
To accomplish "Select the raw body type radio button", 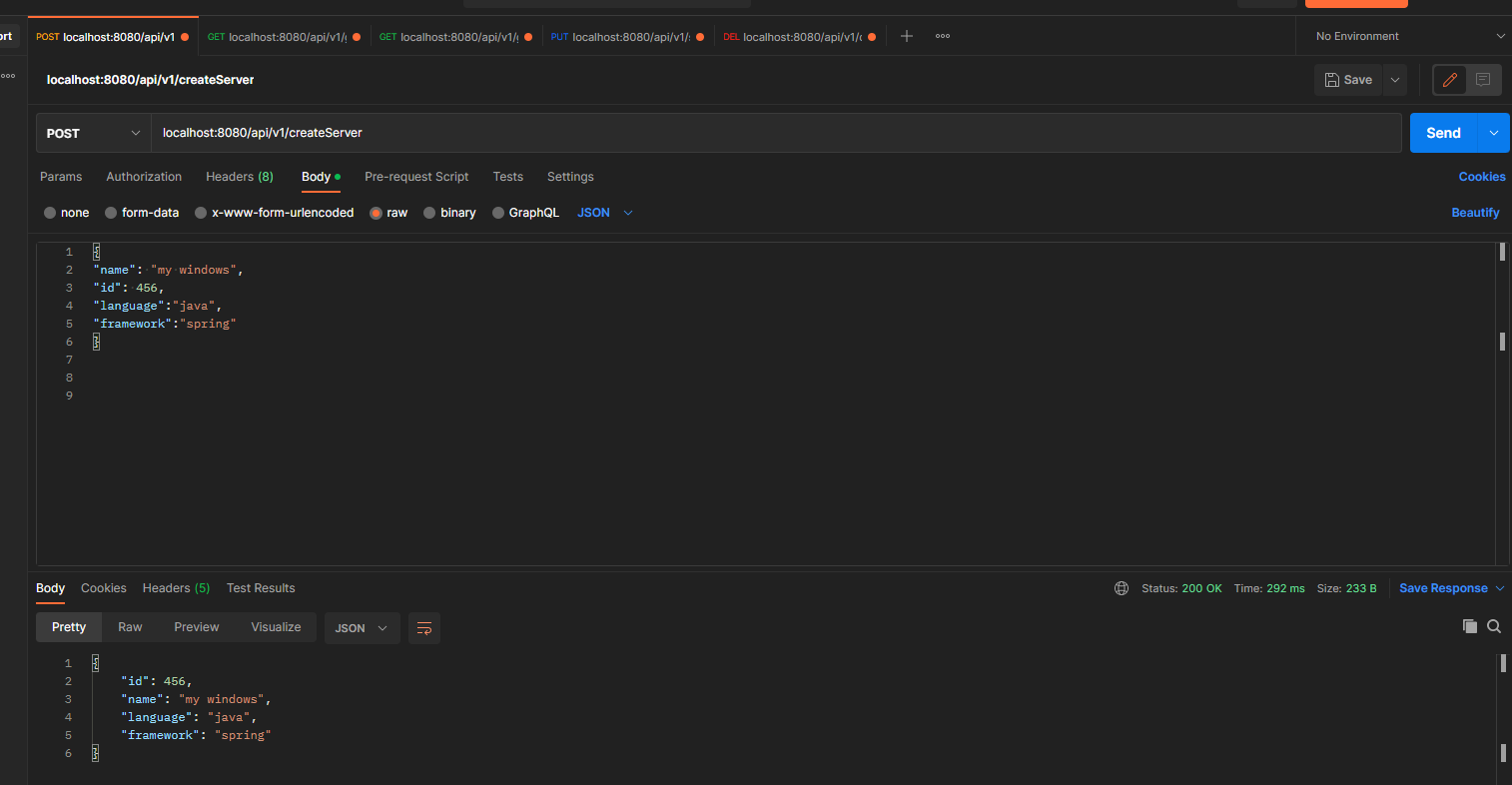I will (375, 212).
